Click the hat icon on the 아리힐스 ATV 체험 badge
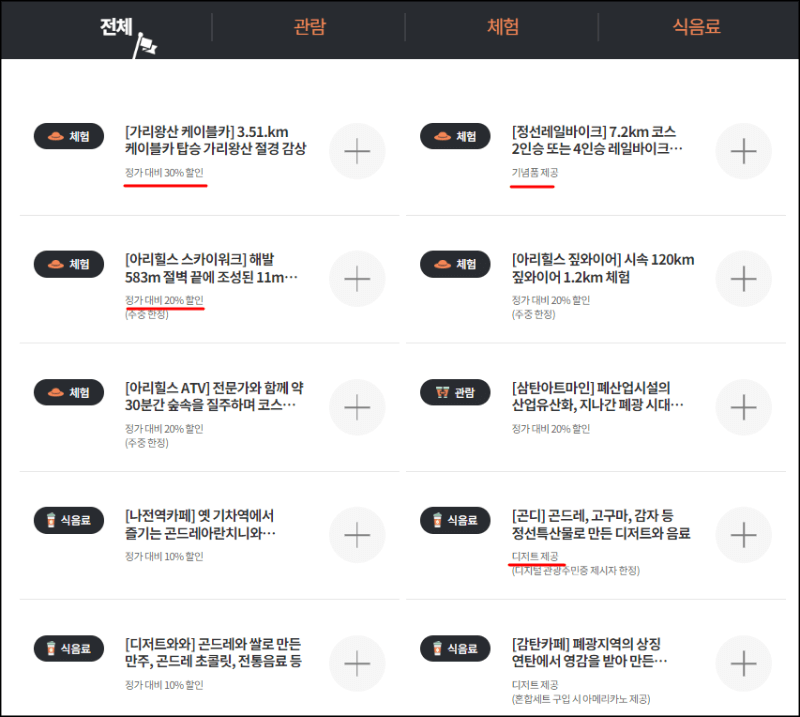Image resolution: width=800 pixels, height=717 pixels. tap(56, 392)
